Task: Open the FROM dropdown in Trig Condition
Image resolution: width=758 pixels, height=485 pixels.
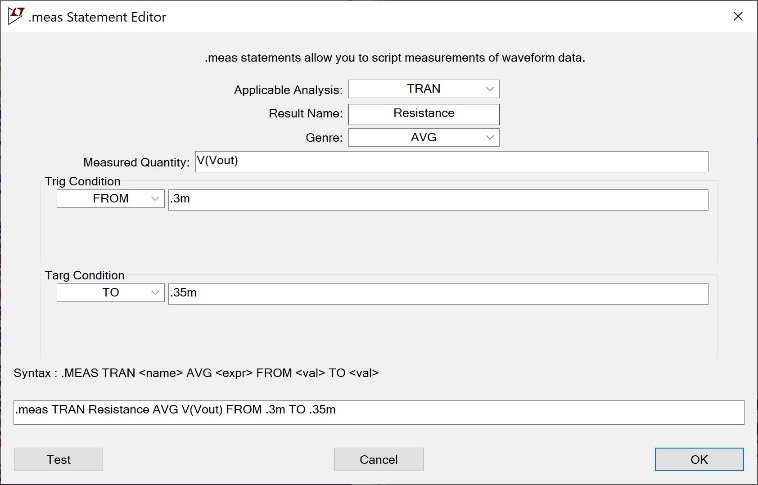Action: tap(110, 199)
